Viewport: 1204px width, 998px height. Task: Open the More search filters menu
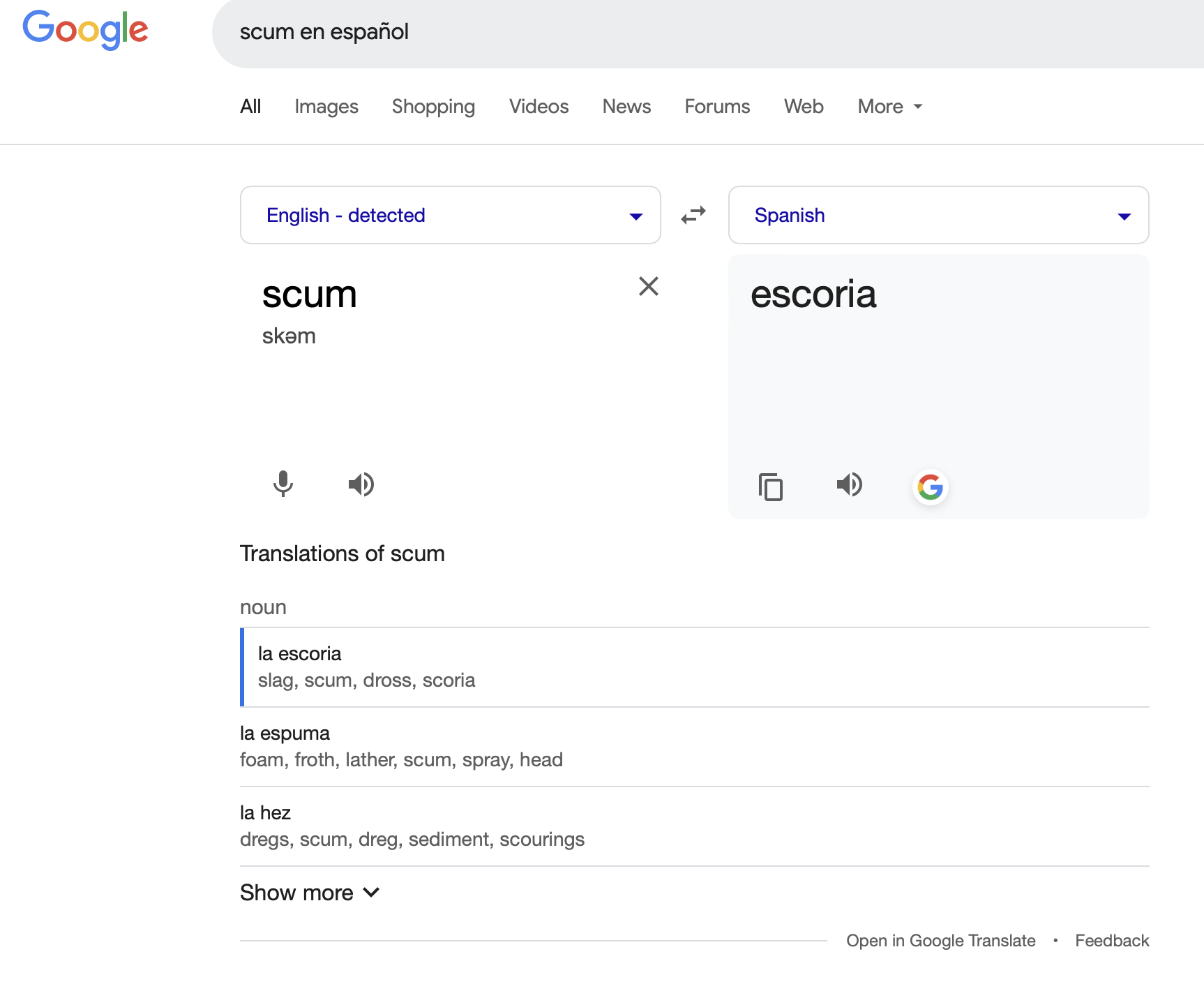(x=889, y=106)
